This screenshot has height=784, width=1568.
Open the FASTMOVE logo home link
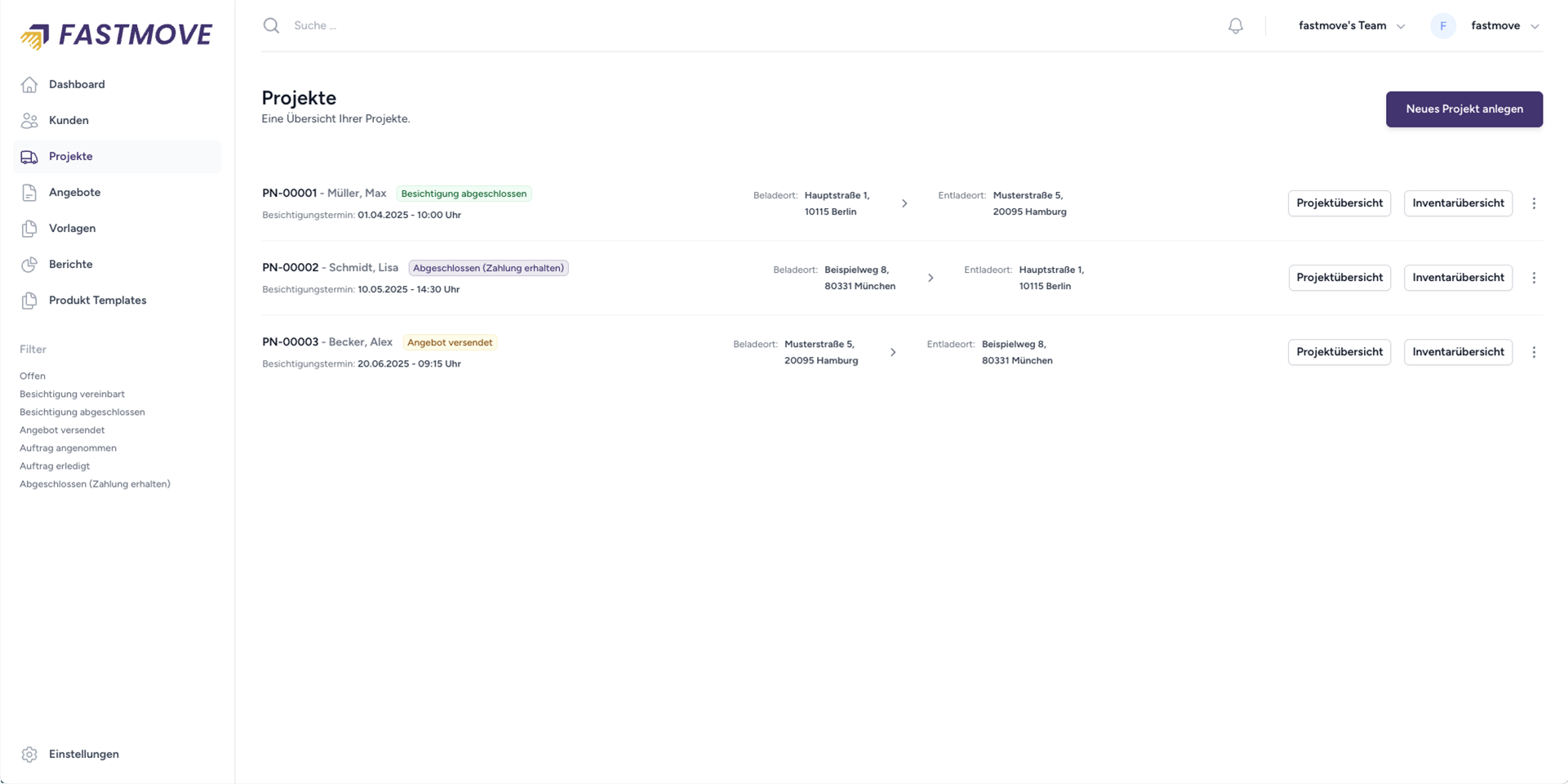click(x=116, y=35)
